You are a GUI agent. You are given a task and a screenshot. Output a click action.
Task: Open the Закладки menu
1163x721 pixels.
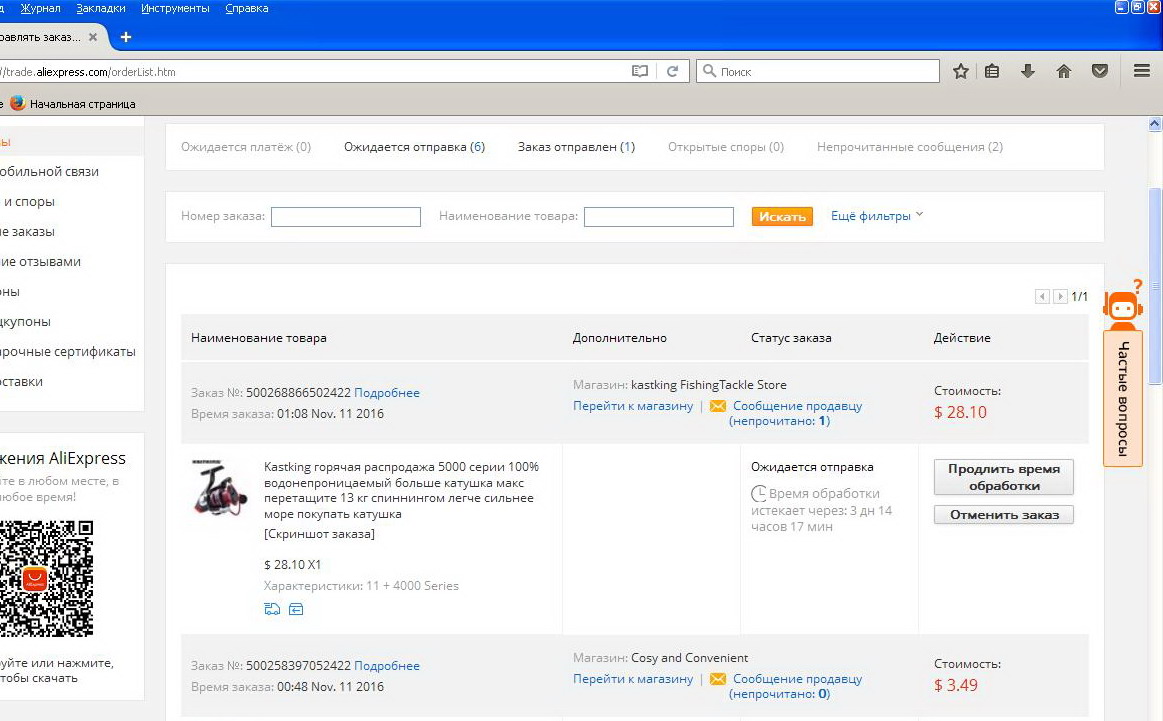click(x=101, y=8)
